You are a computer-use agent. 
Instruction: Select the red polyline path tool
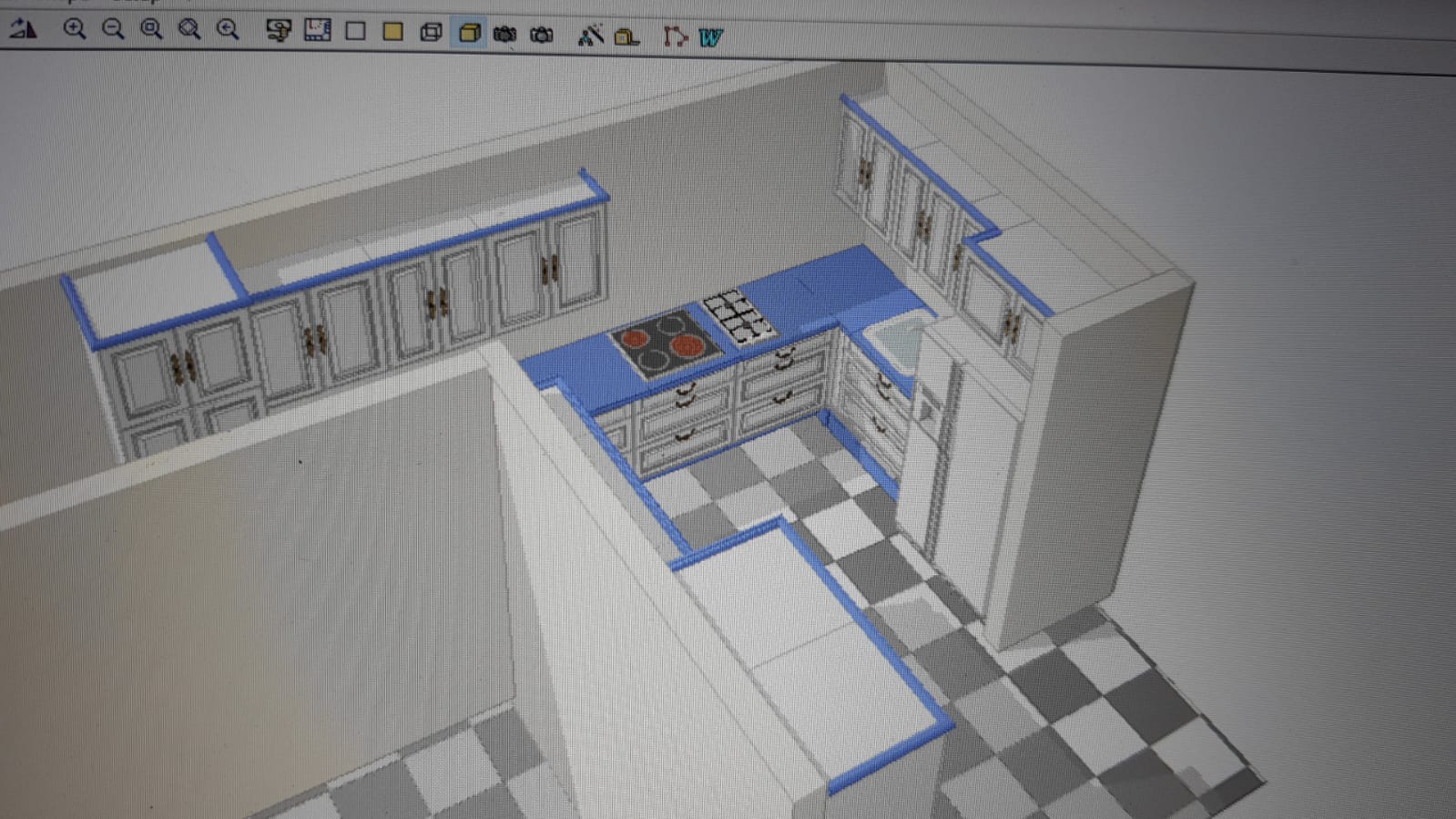674,36
